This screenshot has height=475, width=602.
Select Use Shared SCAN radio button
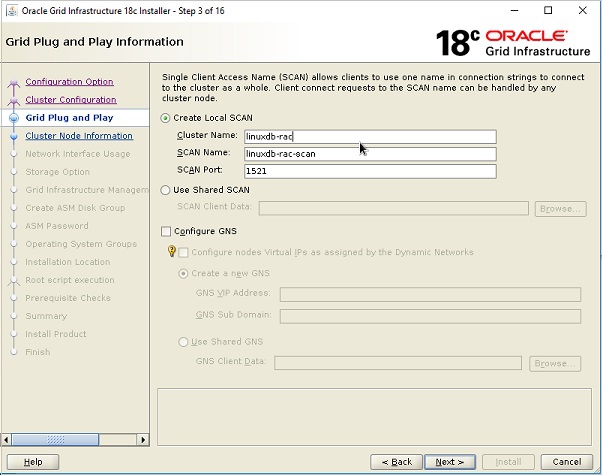(165, 190)
